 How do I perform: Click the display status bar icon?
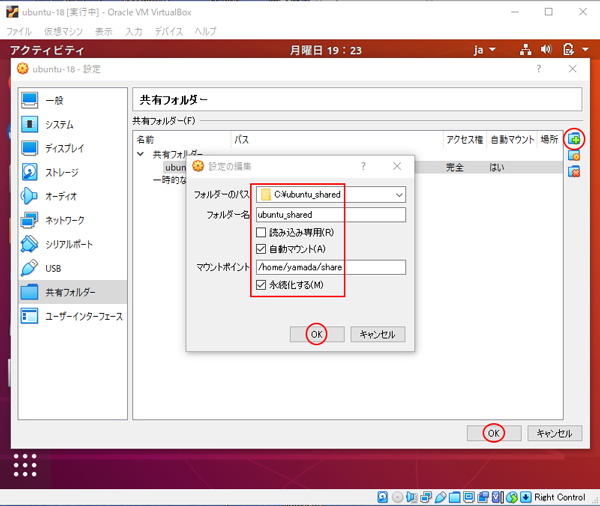click(469, 497)
